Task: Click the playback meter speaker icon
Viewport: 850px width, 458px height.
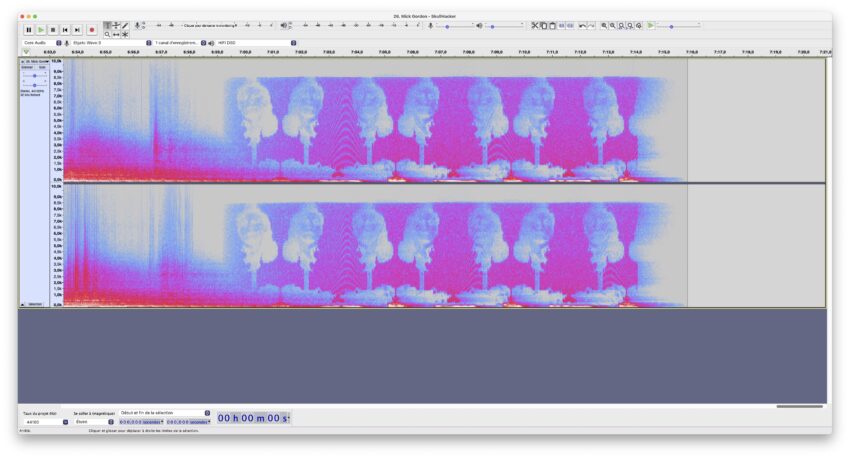Action: pos(283,25)
